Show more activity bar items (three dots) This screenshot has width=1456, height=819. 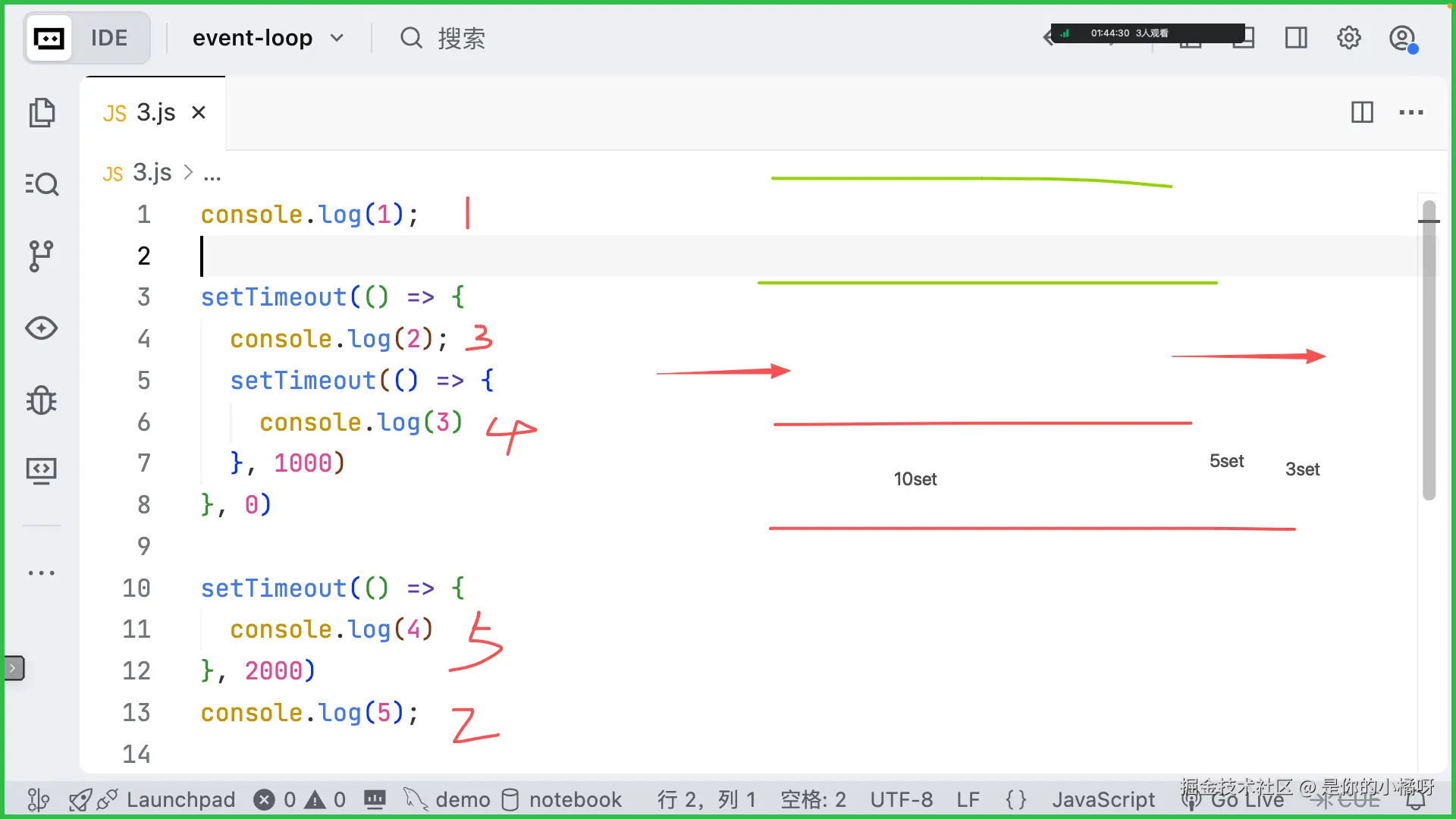pyautogui.click(x=42, y=573)
